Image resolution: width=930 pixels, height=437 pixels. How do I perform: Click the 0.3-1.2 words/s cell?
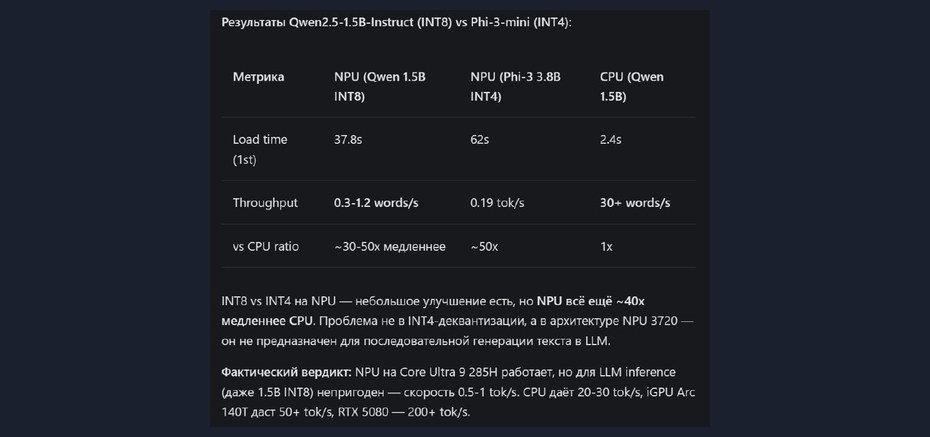(376, 203)
